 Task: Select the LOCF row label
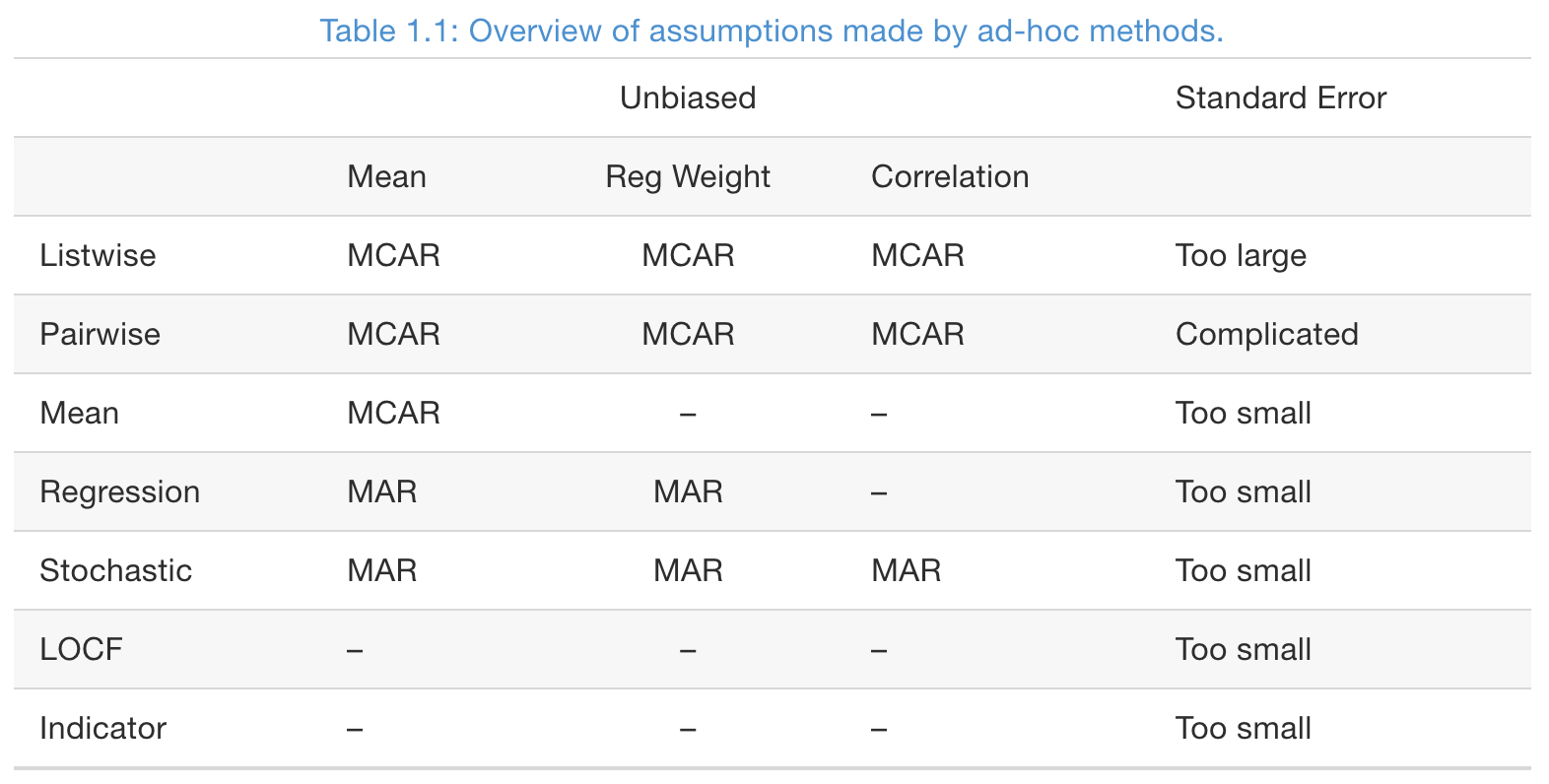pos(81,649)
